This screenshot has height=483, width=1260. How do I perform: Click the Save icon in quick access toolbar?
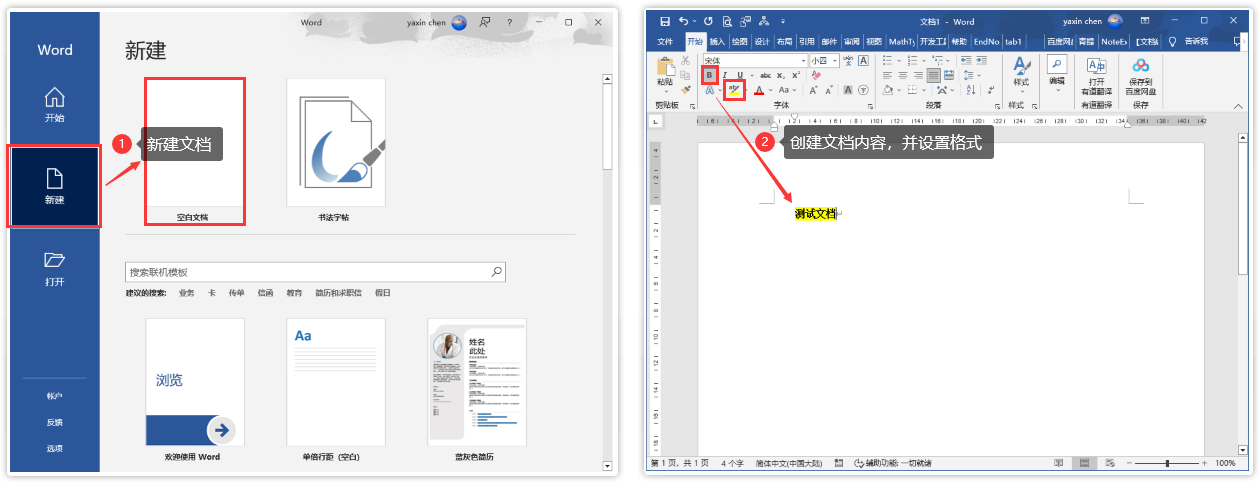(x=665, y=21)
